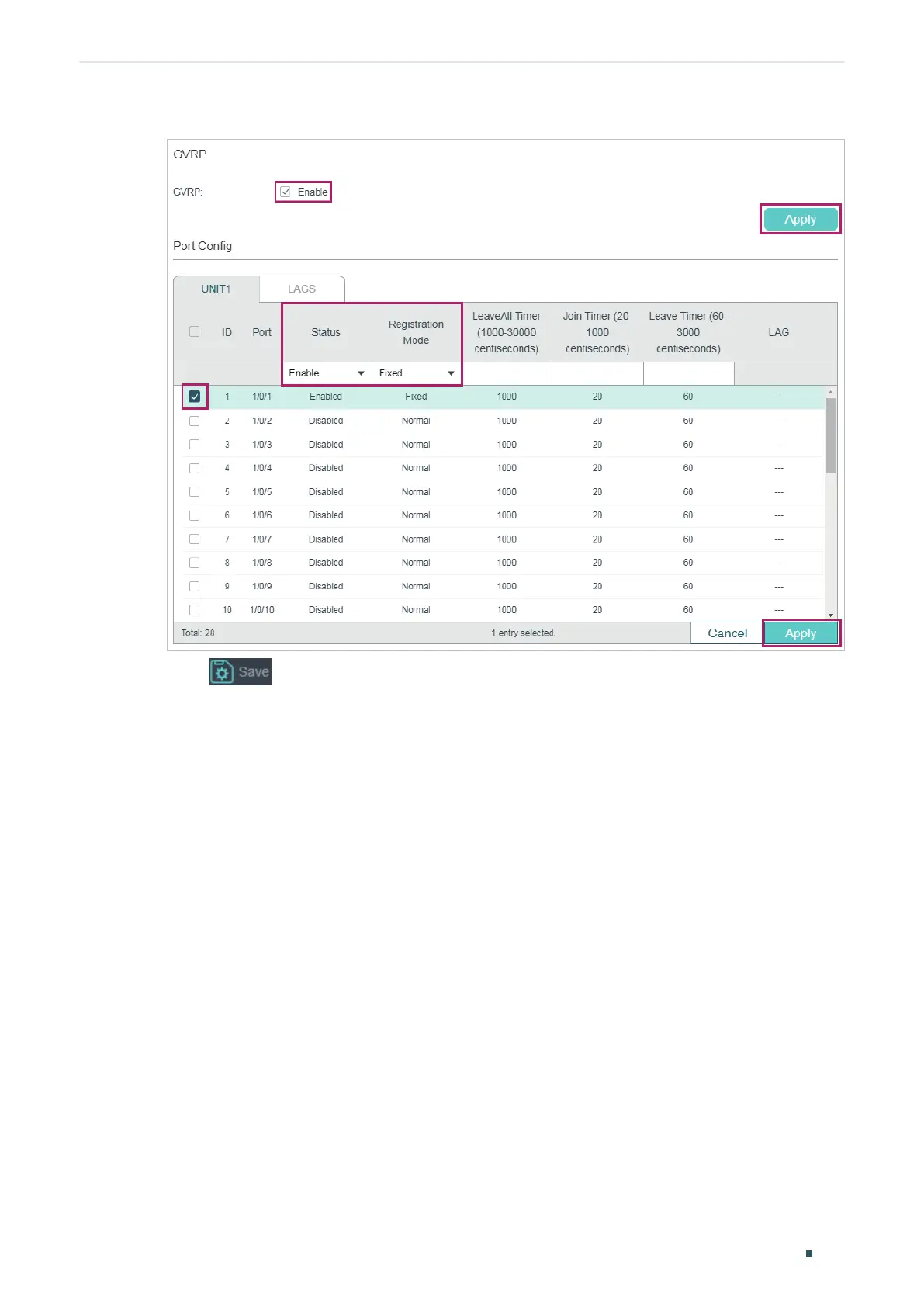Switch to the LAGS tab
924x1307 pixels.
click(302, 289)
